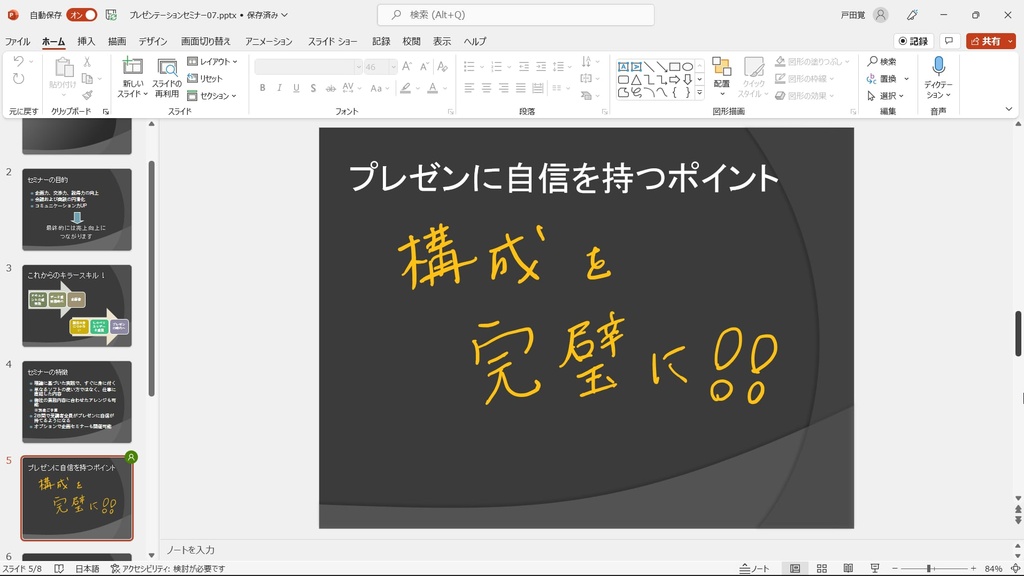Click the 検索 (Alt+Q) search box
Image resolution: width=1024 pixels, height=576 pixels.
516,14
